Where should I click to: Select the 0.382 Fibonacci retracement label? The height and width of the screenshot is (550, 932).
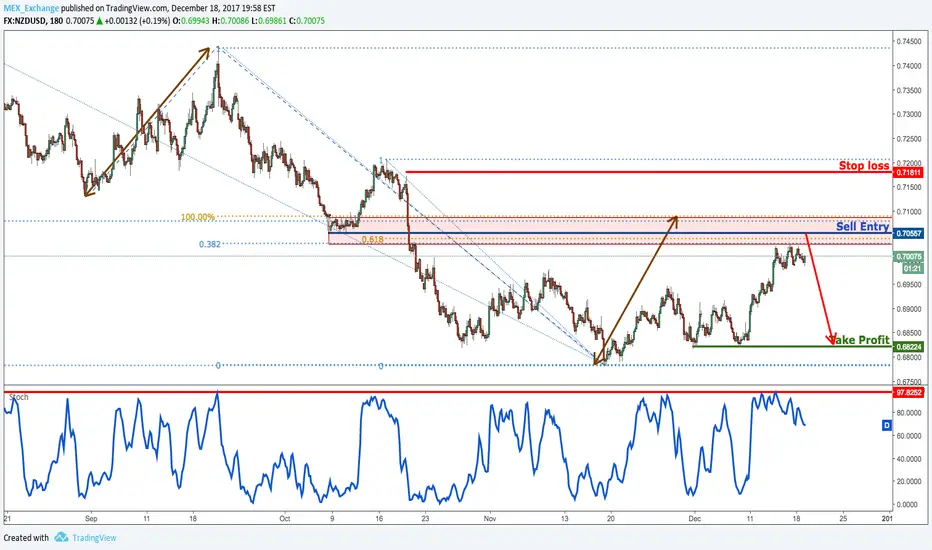click(210, 244)
